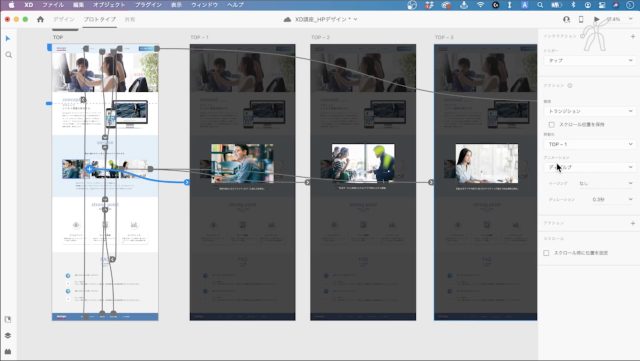640x361 pixels.
Task: Switch to the デザイン mode tab
Action: click(64, 19)
